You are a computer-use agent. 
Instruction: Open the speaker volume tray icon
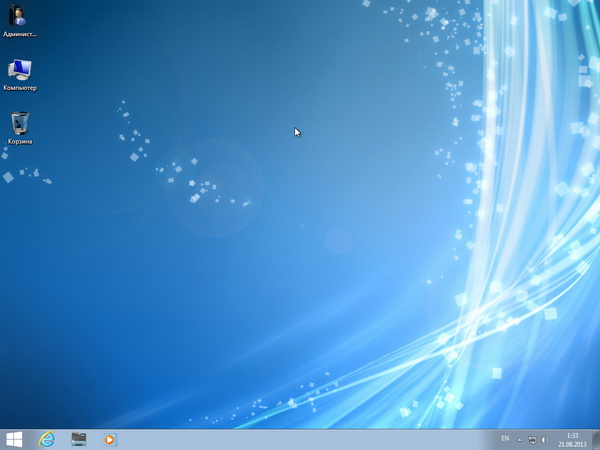click(x=545, y=440)
